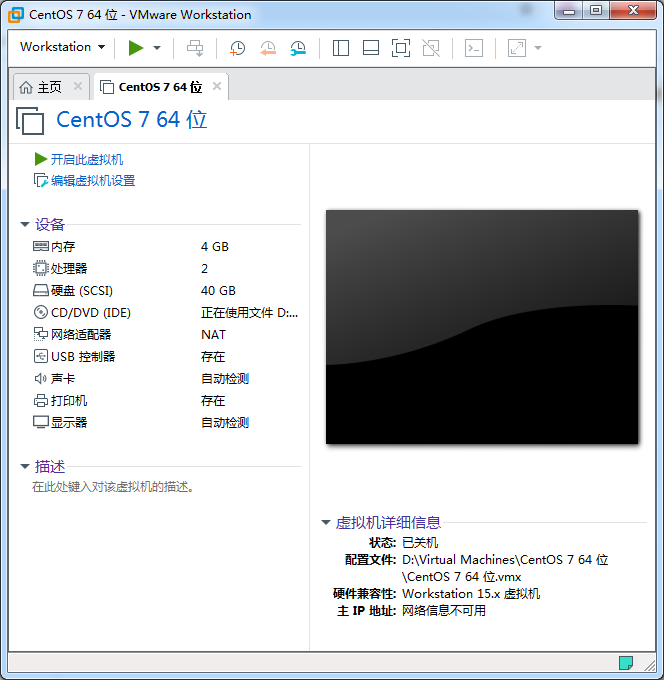Collapse the 描述 section
The image size is (664, 680).
coord(25,466)
